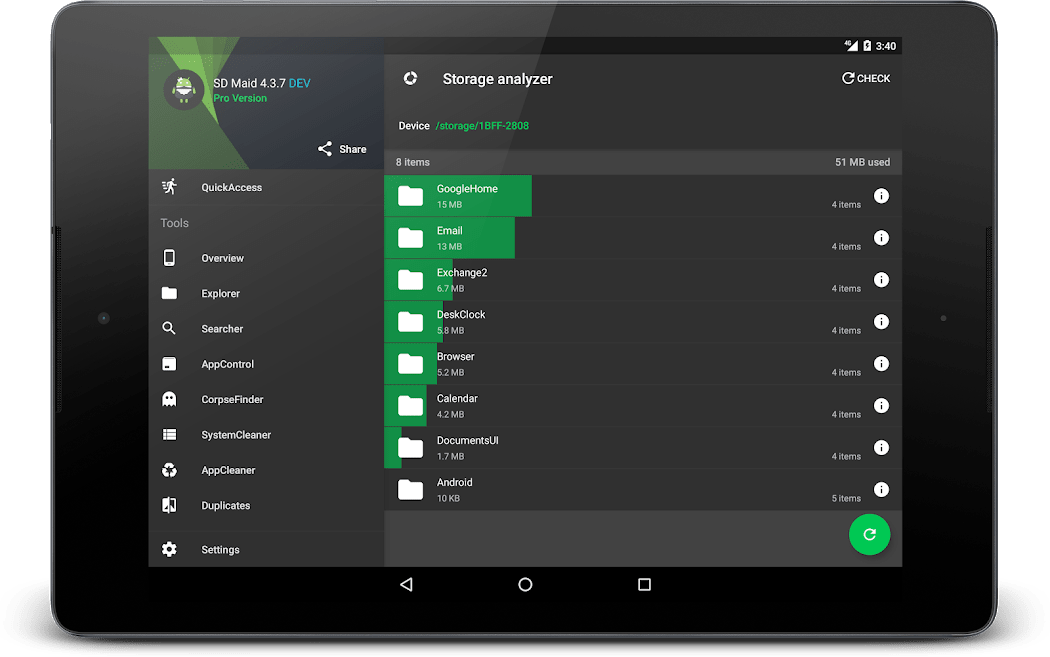Open the CorpseFinder tool with the ghost icon
This screenshot has width=1050, height=657.
(171, 399)
